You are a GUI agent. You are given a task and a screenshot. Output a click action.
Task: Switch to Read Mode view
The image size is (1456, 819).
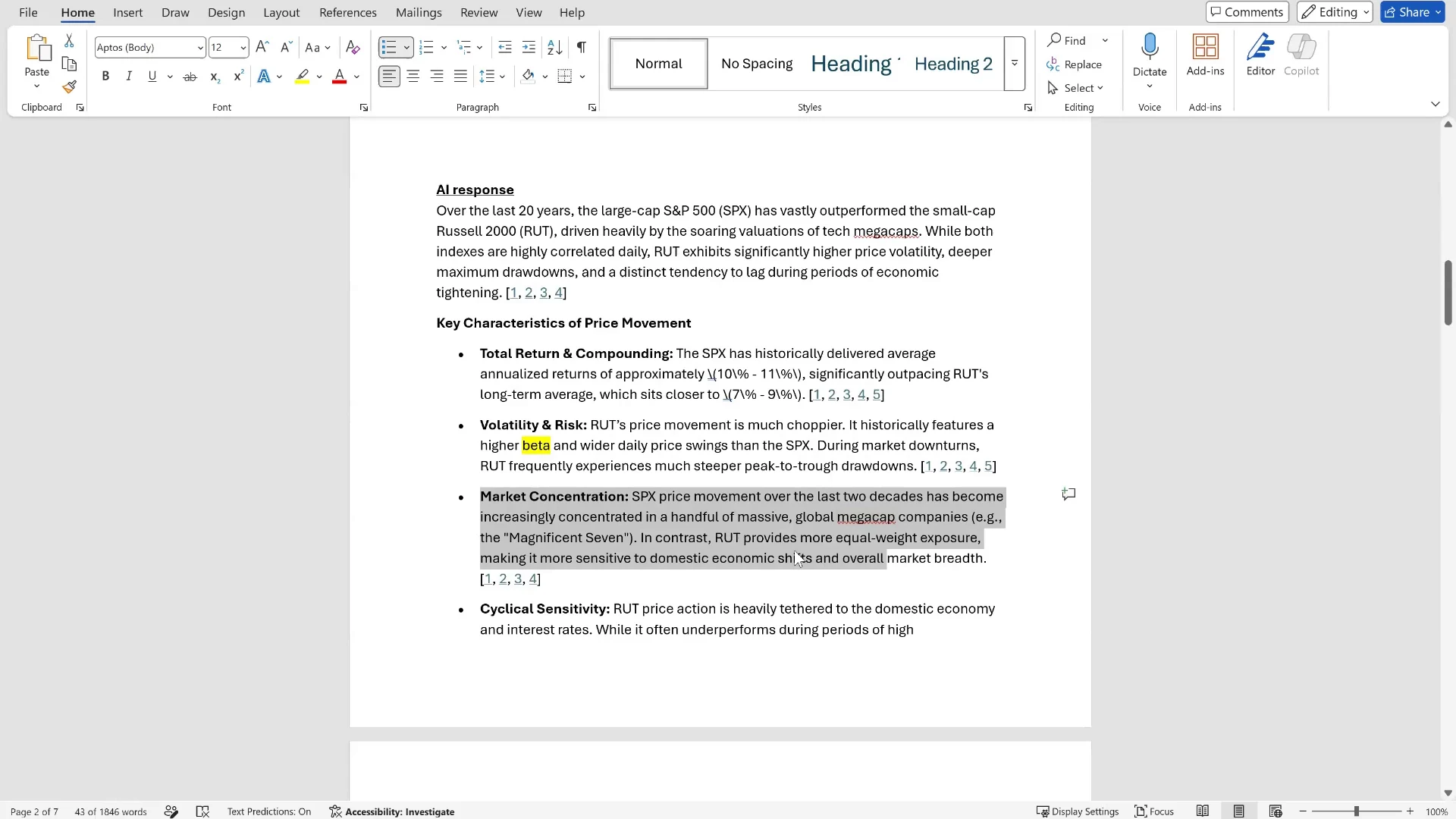point(1203,811)
